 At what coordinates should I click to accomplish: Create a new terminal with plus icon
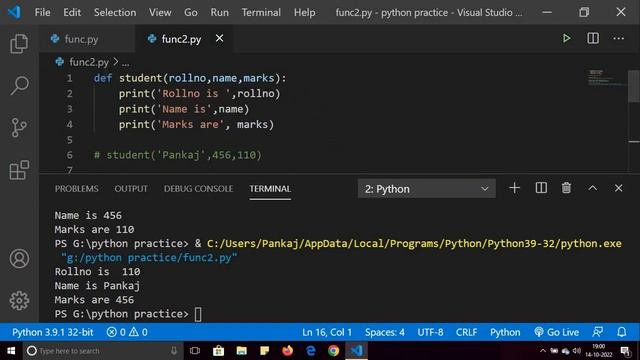pyautogui.click(x=514, y=188)
